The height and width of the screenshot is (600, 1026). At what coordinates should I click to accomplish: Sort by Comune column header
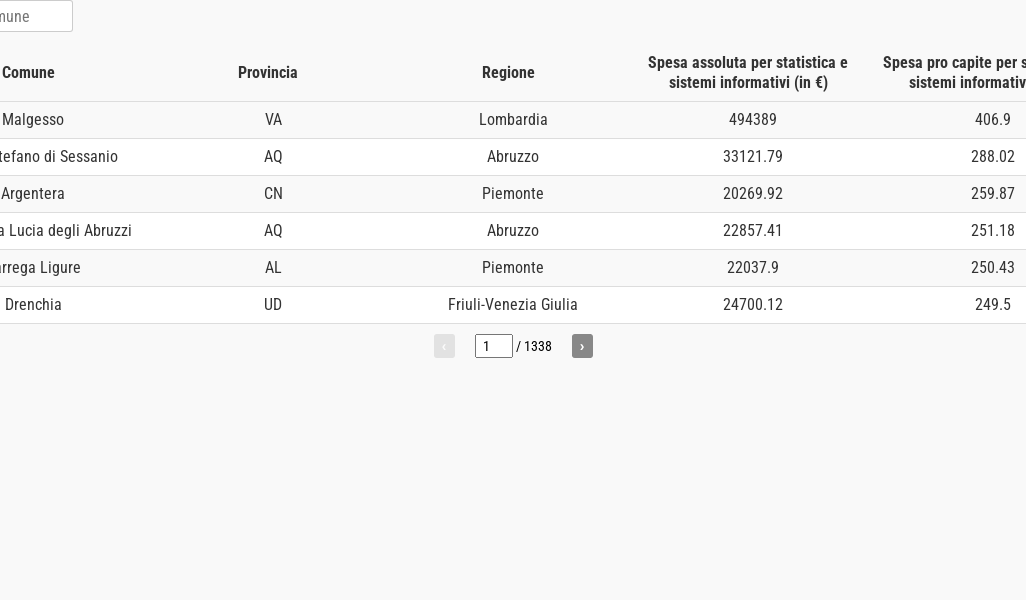pyautogui.click(x=28, y=73)
